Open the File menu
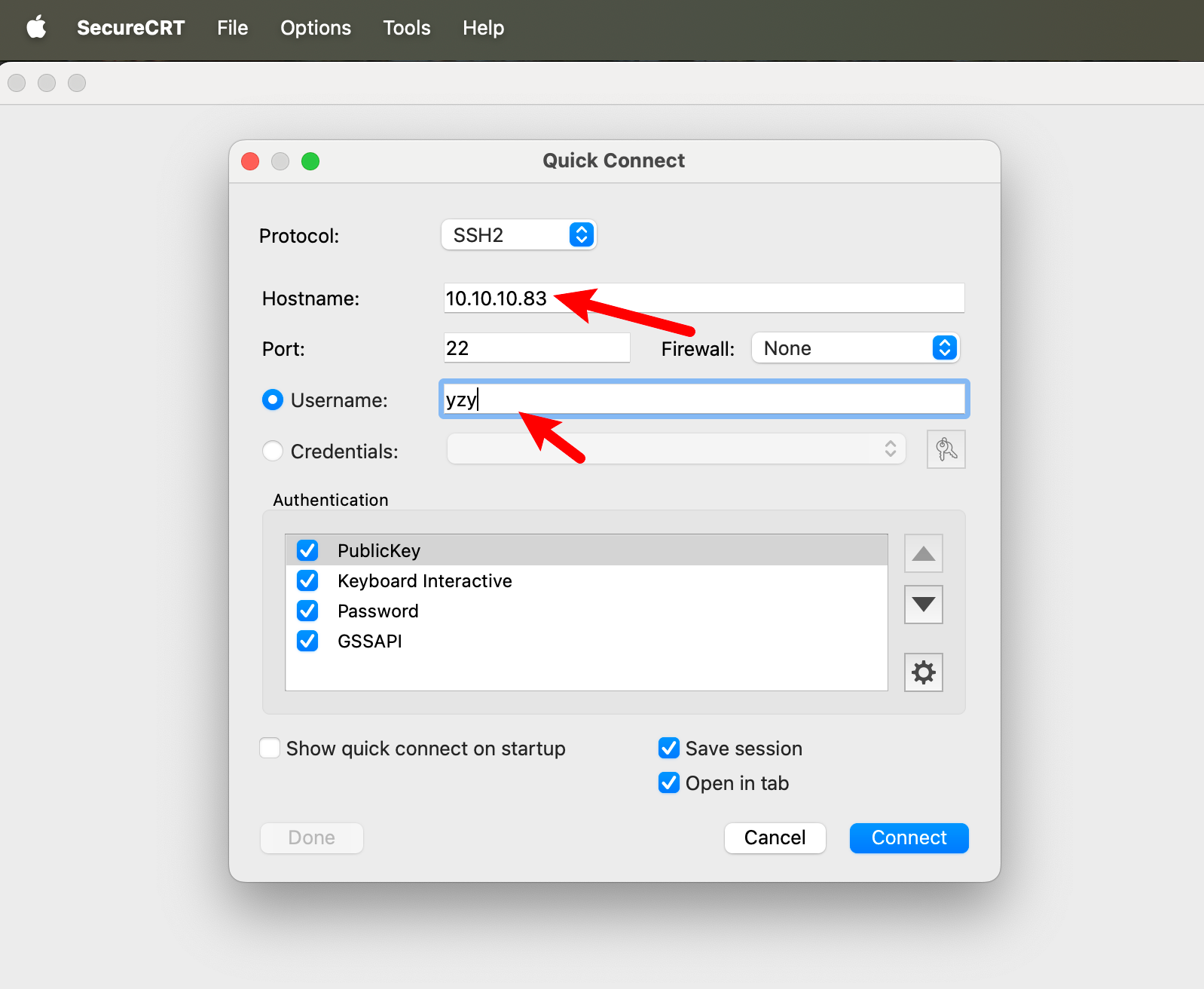Screen dimensions: 1204x989 point(232,28)
